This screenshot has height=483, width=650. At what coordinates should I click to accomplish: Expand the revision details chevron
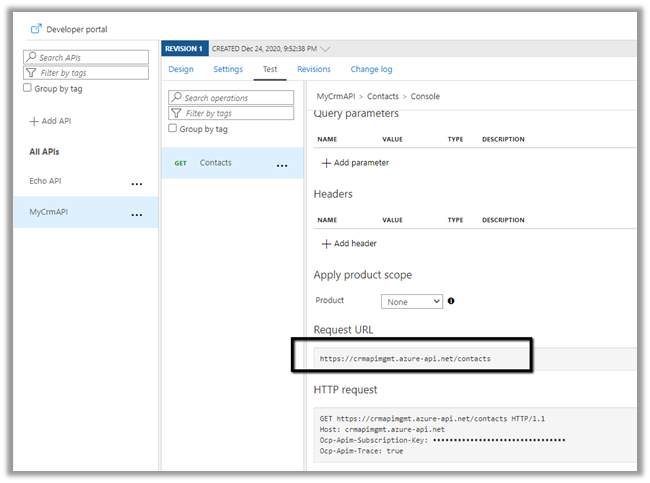[325, 48]
